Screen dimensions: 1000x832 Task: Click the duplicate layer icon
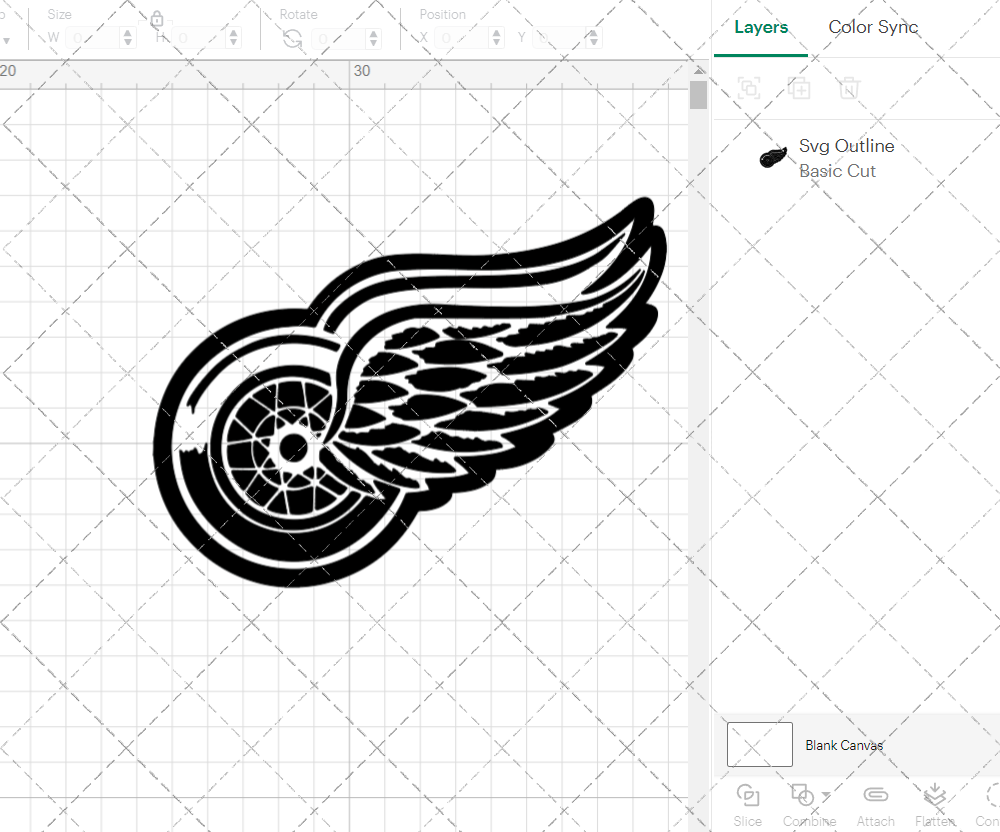(799, 88)
